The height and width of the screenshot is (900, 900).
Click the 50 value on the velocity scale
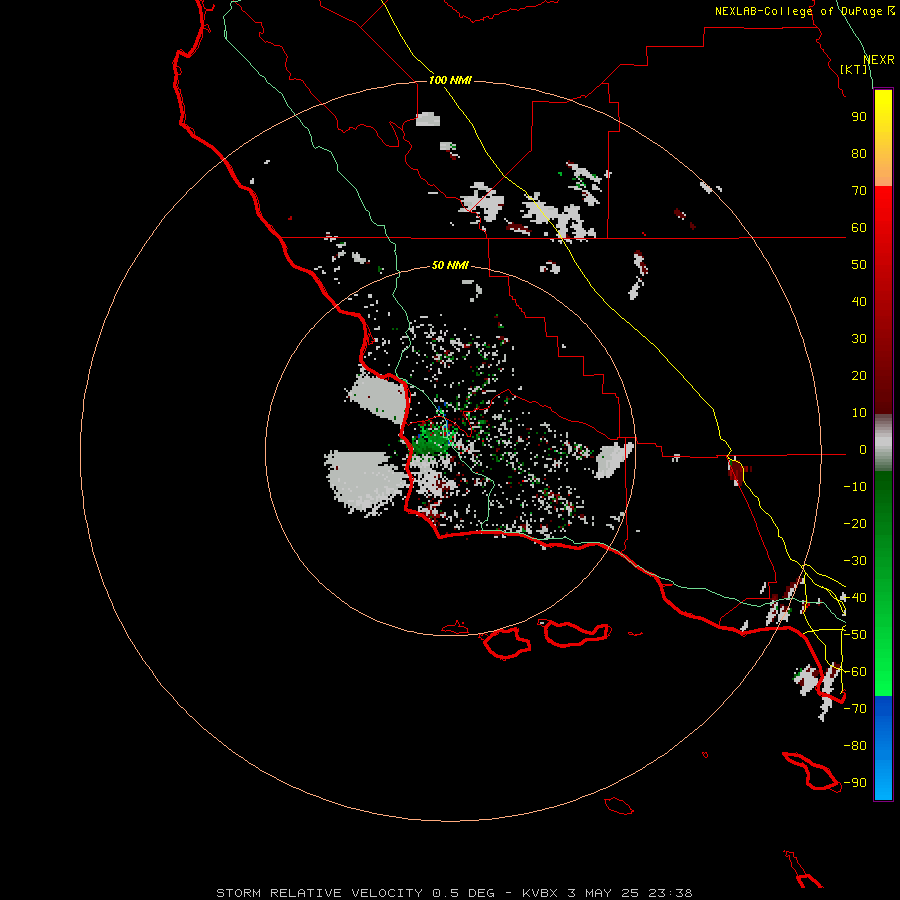point(859,265)
